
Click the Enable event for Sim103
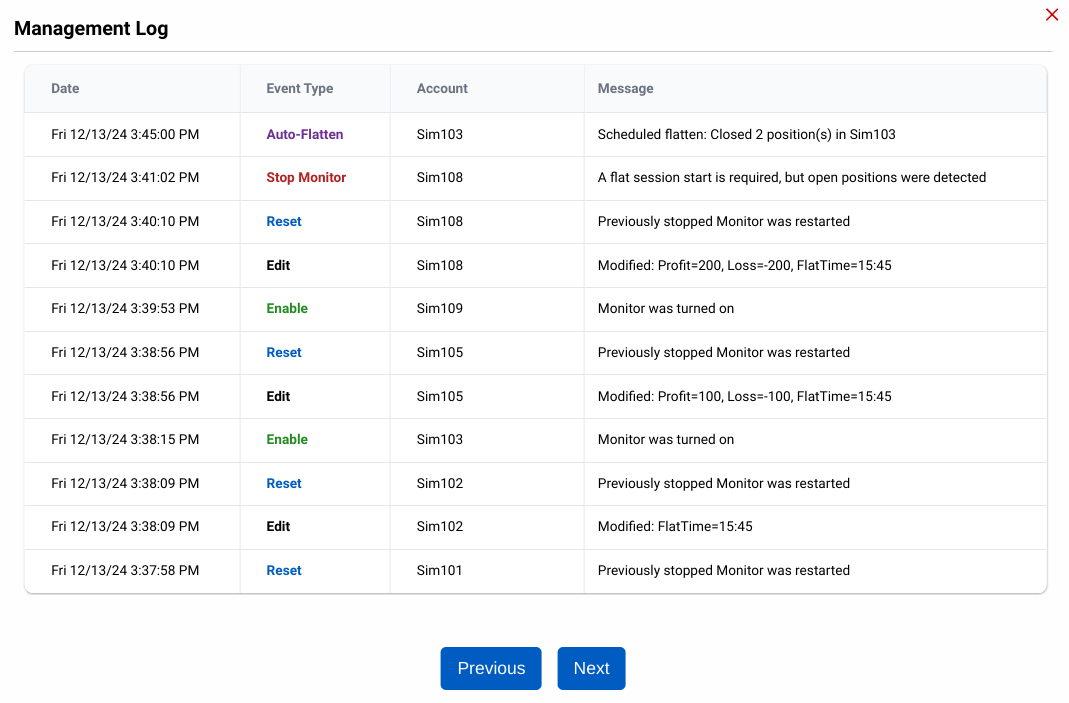pos(287,440)
